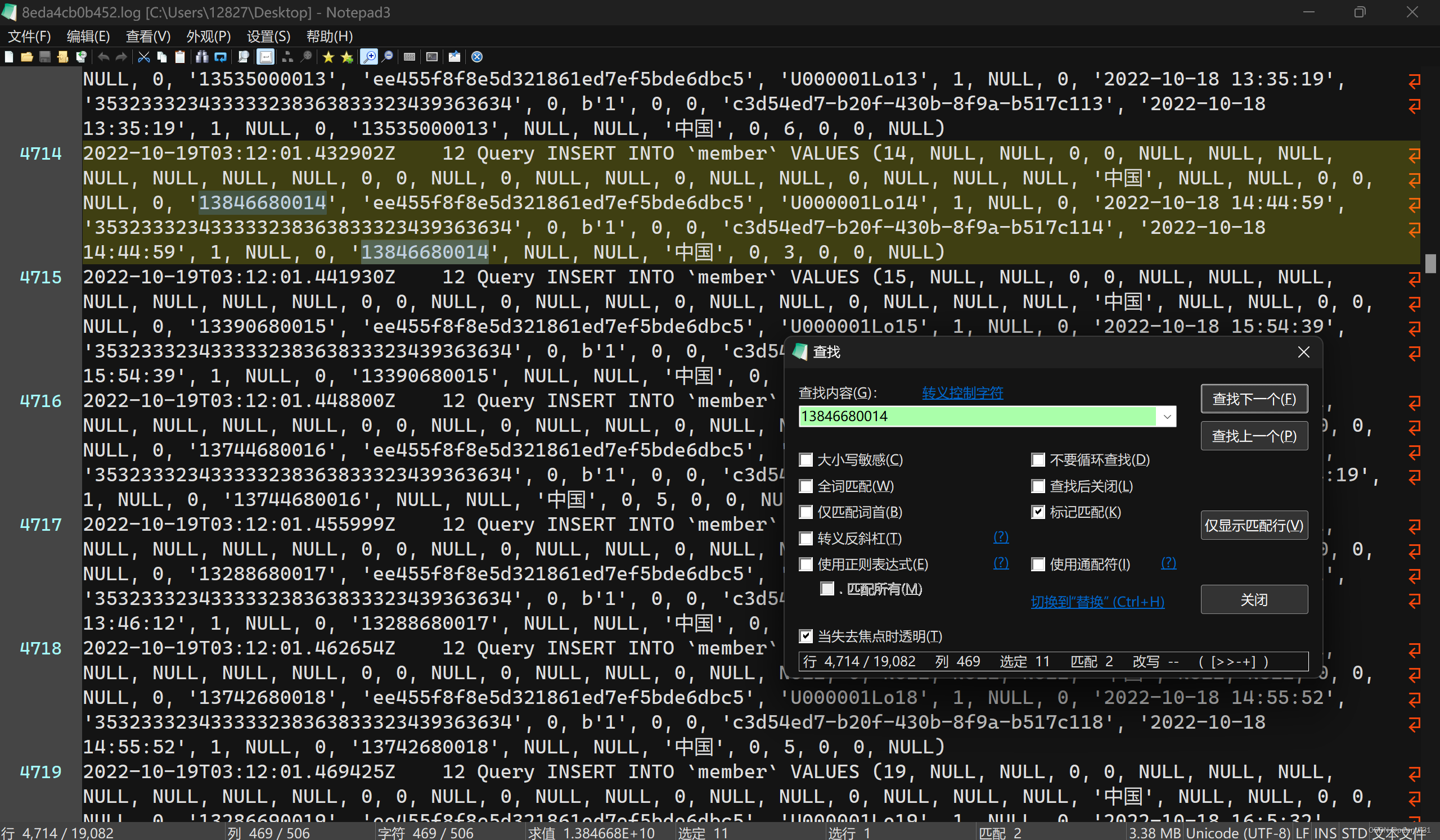Click the Cut scissors icon

pyautogui.click(x=144, y=57)
